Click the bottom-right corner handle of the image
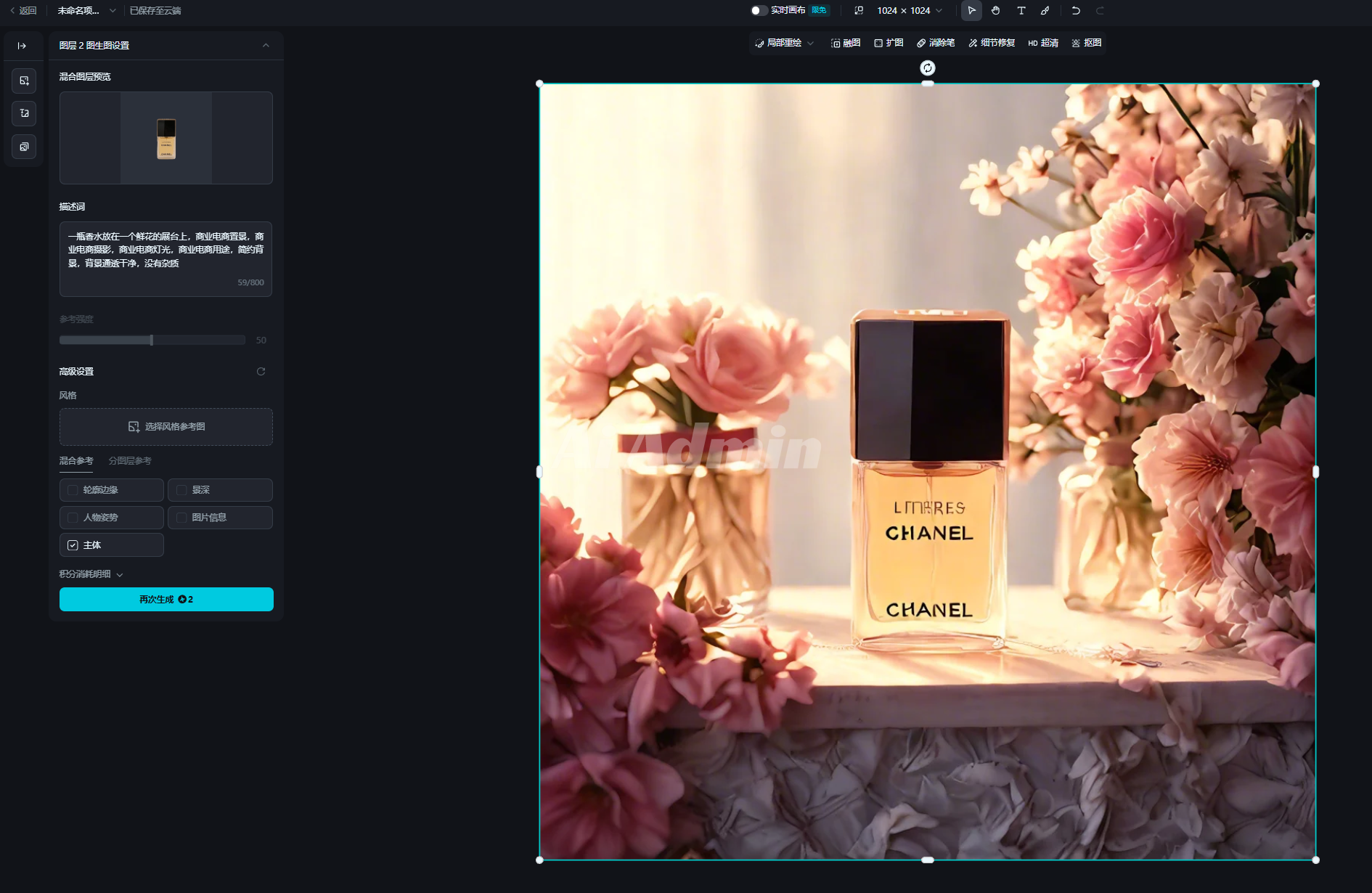1372x893 pixels. point(1316,860)
